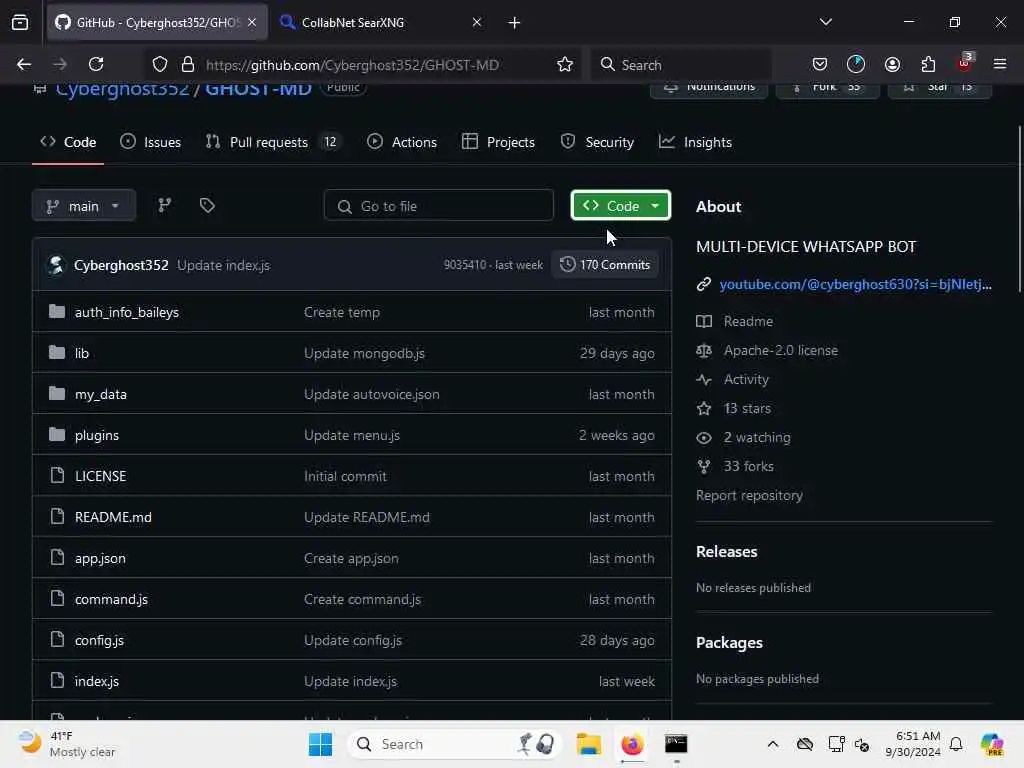Click Firefox icon in Windows taskbar
Image resolution: width=1024 pixels, height=768 pixels.
(632, 744)
